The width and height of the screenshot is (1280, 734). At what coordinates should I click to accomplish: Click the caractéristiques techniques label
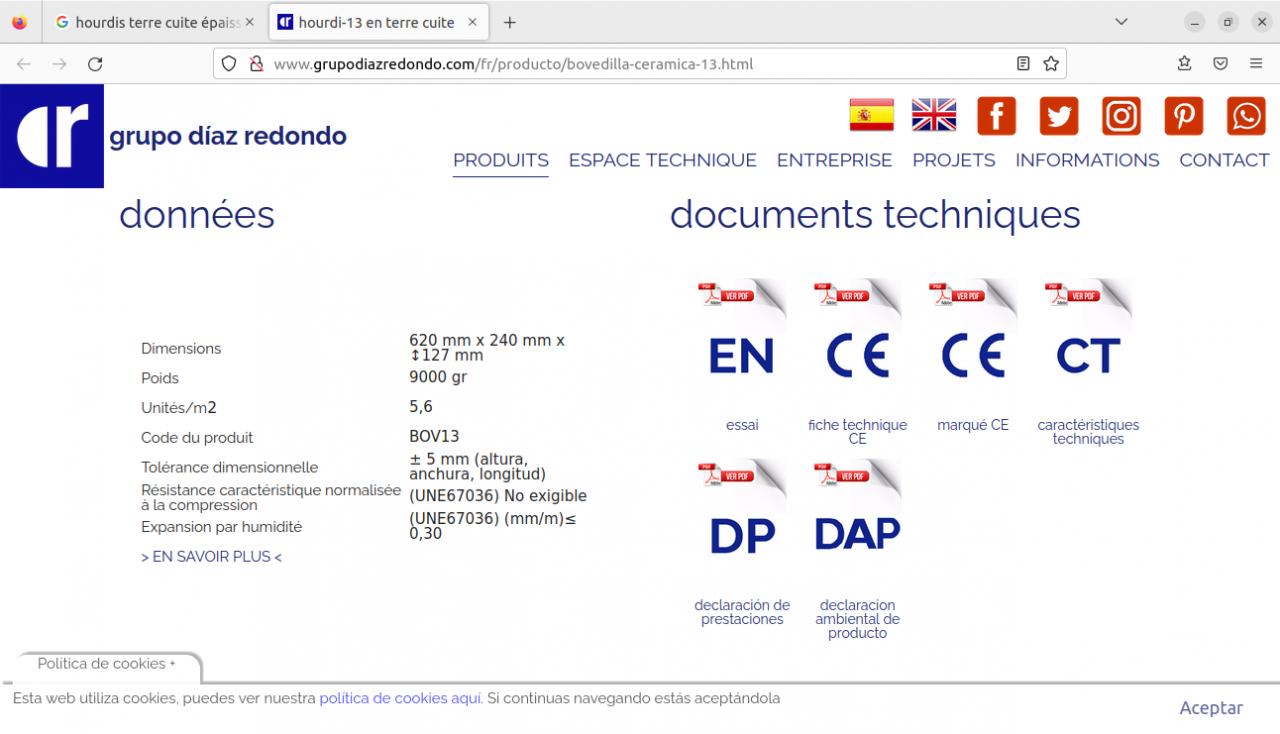click(1088, 432)
